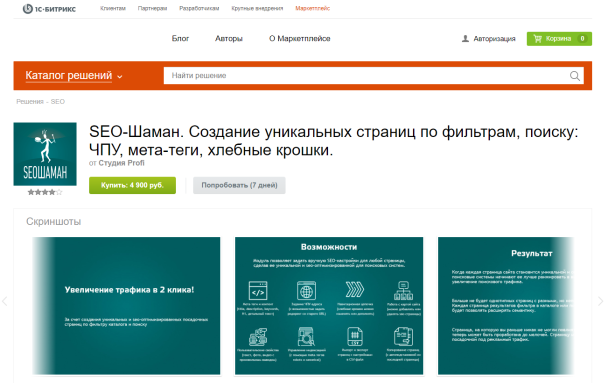This screenshot has width=608, height=383.
Task: Click the globe icon in Возможности
Action: point(306,291)
